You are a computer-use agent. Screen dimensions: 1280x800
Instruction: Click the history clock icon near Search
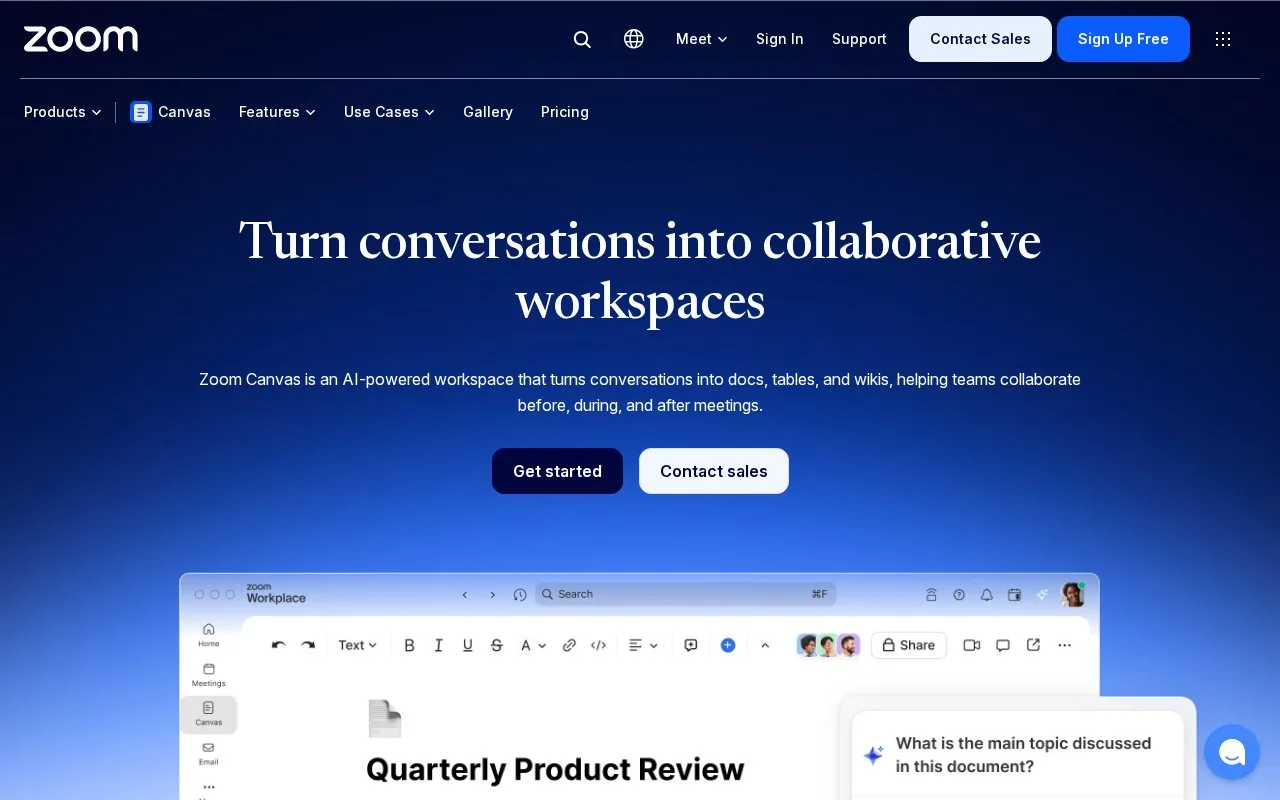(x=520, y=594)
